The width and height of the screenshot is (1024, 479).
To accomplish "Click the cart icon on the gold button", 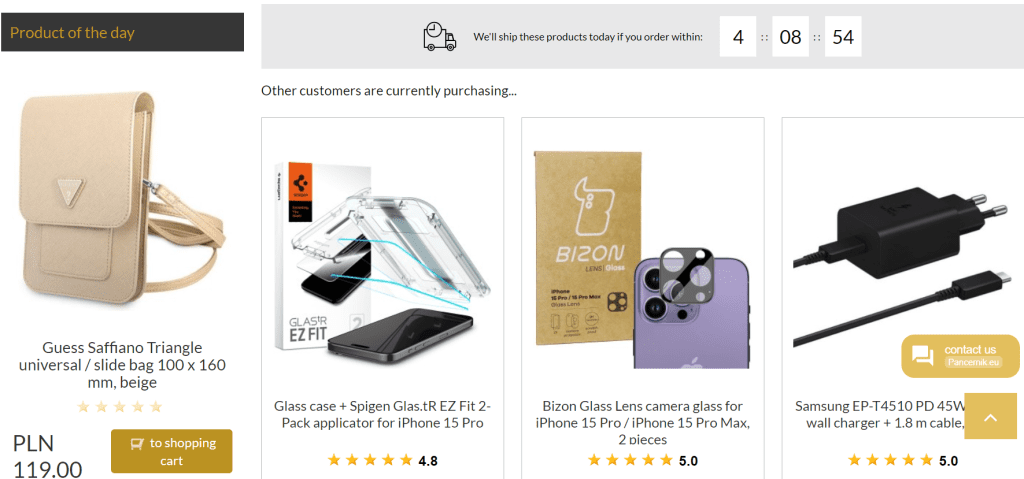I will coord(135,443).
